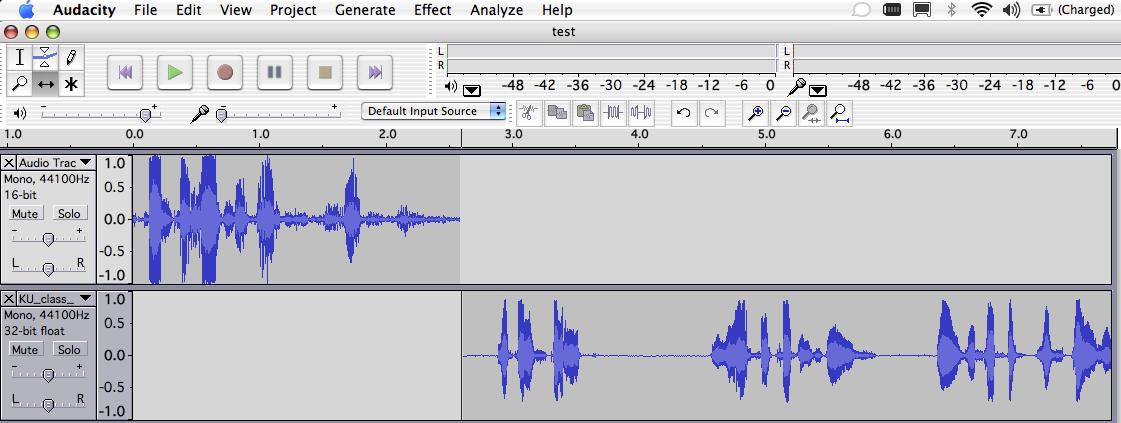Image resolution: width=1121 pixels, height=423 pixels.
Task: Click the Wi-Fi status icon
Action: [982, 10]
